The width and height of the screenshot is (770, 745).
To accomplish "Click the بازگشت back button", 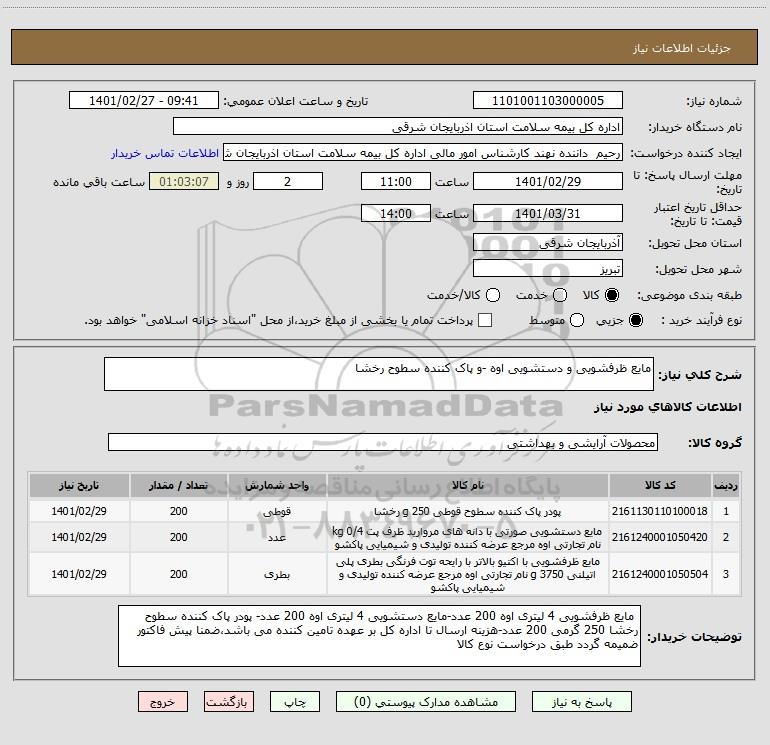I will point(229,702).
